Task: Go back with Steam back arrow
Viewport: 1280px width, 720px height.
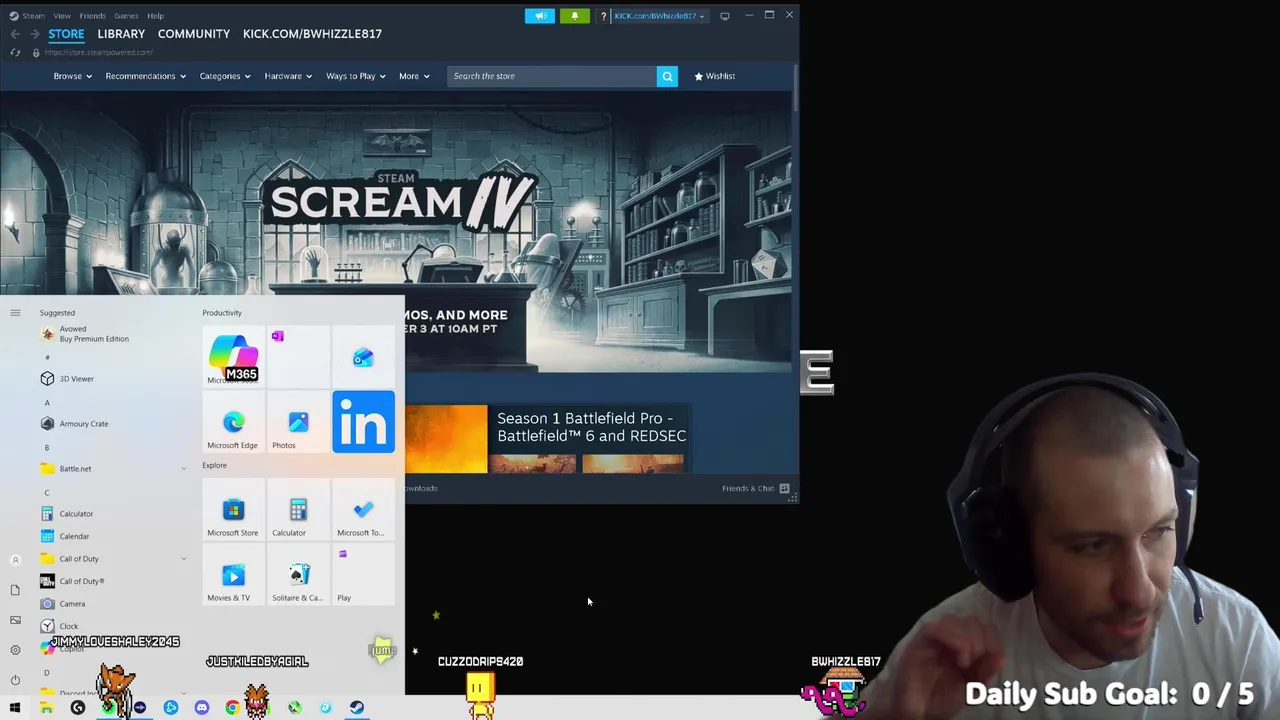Action: point(15,34)
